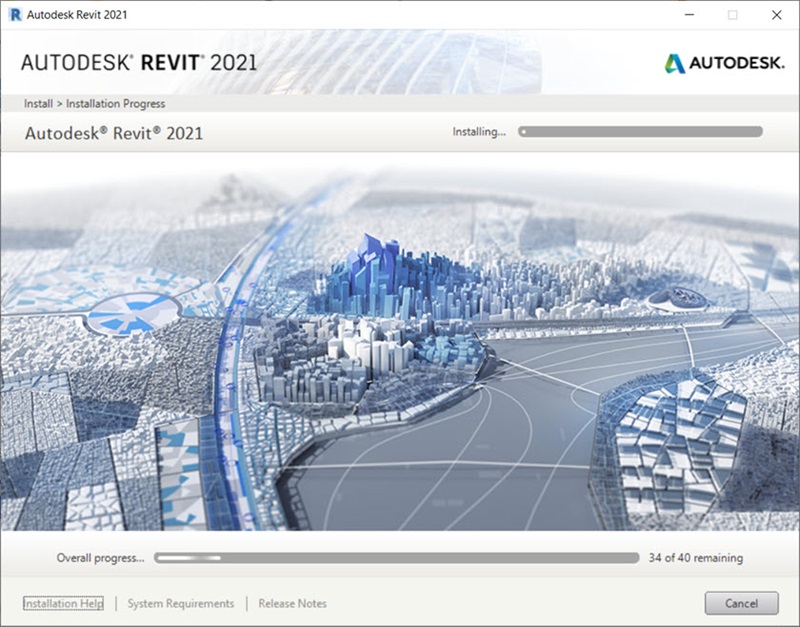Click the disabled maximize window button
This screenshot has height=627, width=800.
pos(732,15)
